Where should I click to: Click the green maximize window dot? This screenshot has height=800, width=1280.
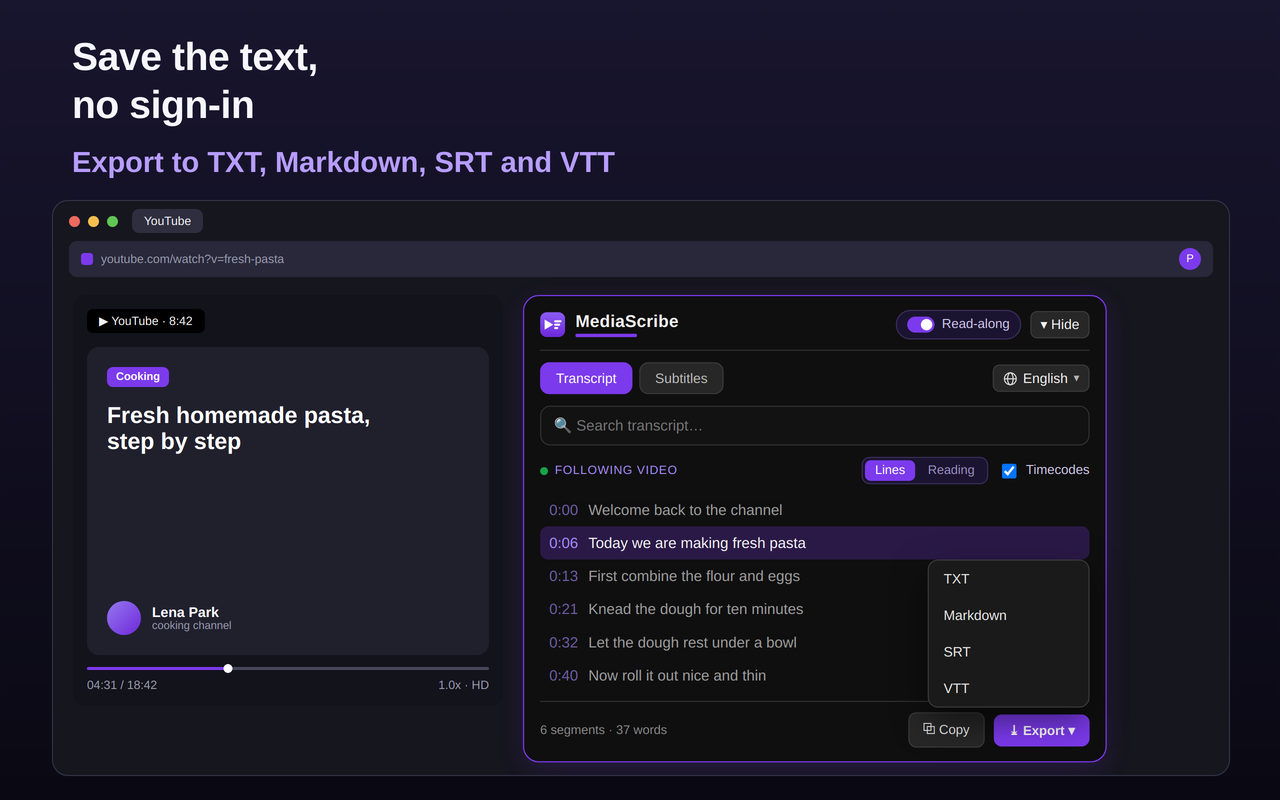tap(112, 221)
